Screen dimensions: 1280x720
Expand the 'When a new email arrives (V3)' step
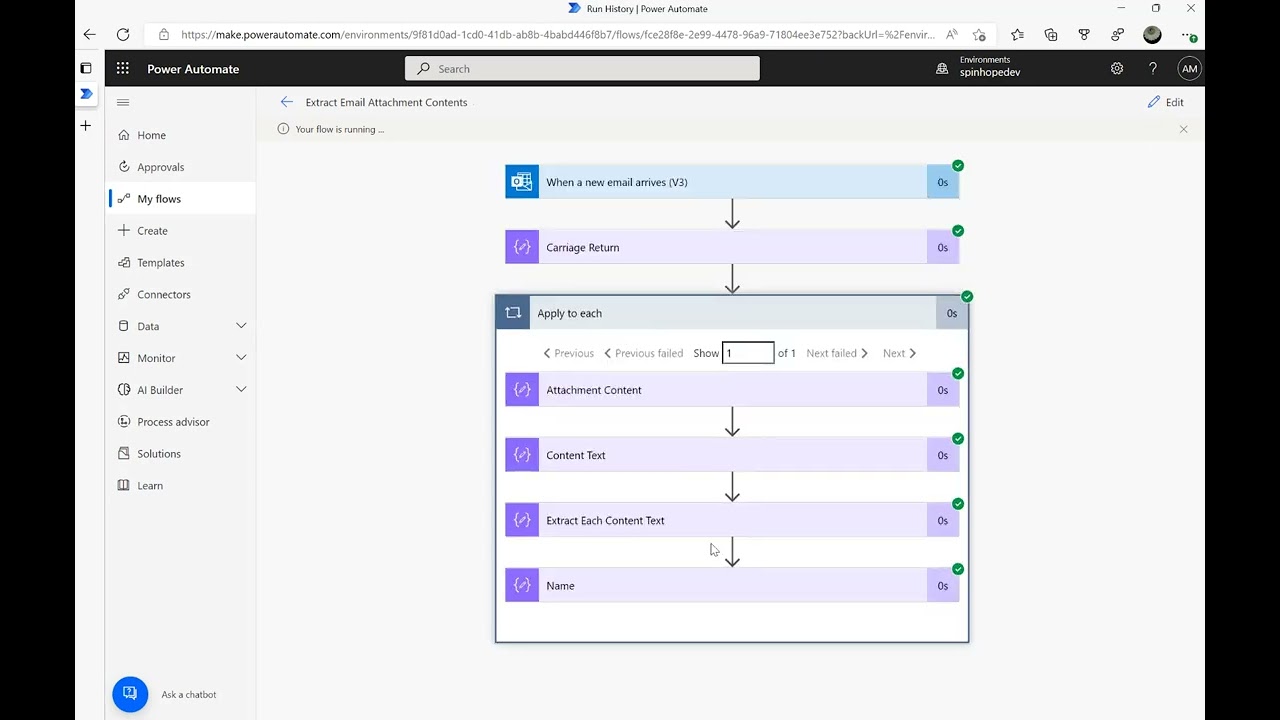coord(732,182)
